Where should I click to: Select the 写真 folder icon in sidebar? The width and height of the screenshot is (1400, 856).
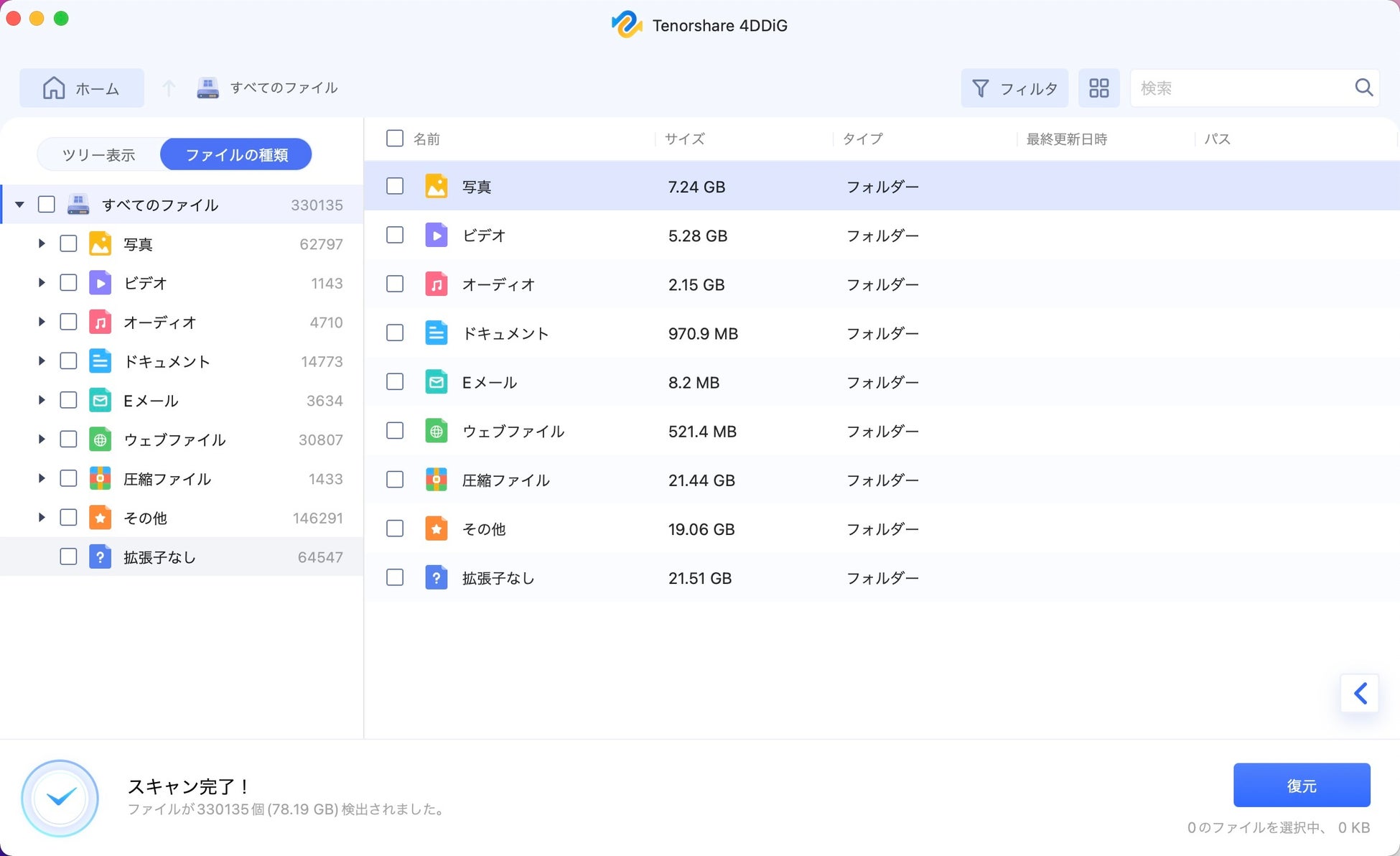(101, 243)
